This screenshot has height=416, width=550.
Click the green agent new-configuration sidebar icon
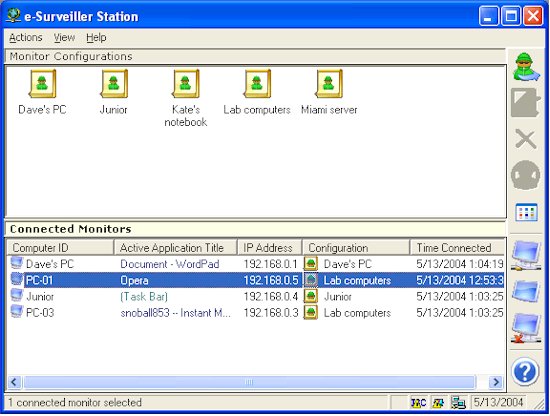click(x=525, y=67)
